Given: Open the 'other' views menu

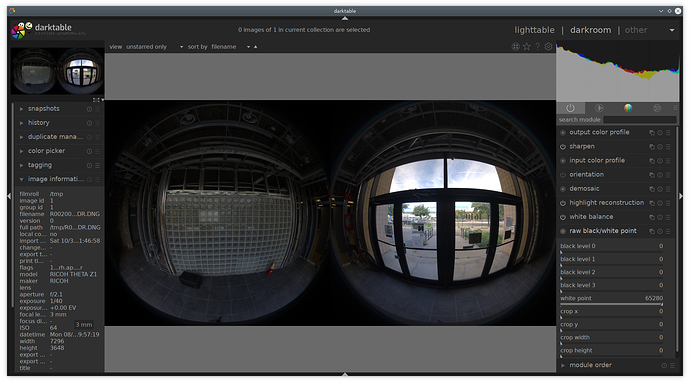Looking at the screenshot, I should click(636, 30).
